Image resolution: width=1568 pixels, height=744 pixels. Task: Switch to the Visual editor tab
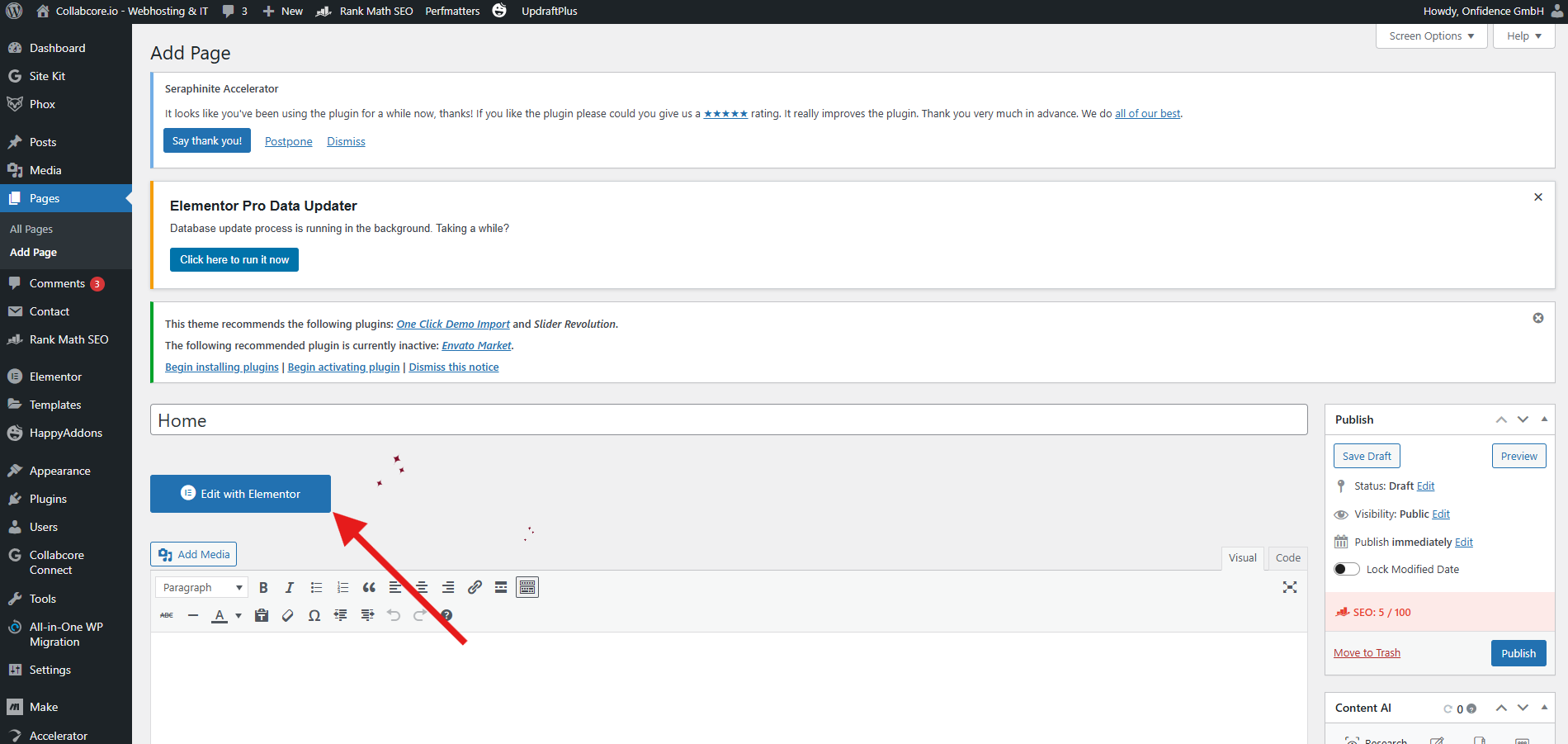point(1242,558)
